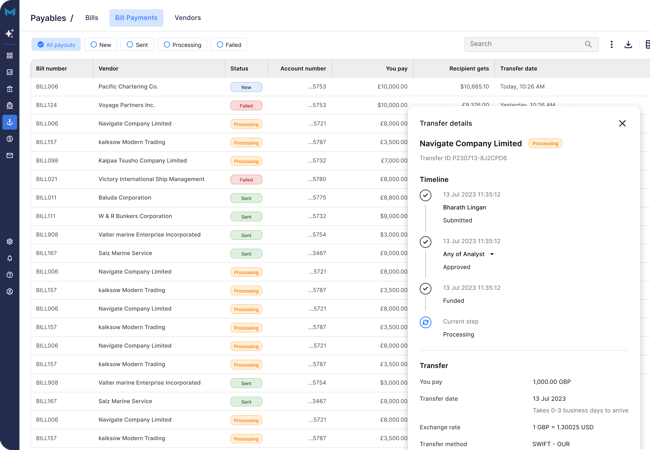Open the dashboard grid icon in sidebar
The width and height of the screenshot is (650, 450).
(x=10, y=56)
